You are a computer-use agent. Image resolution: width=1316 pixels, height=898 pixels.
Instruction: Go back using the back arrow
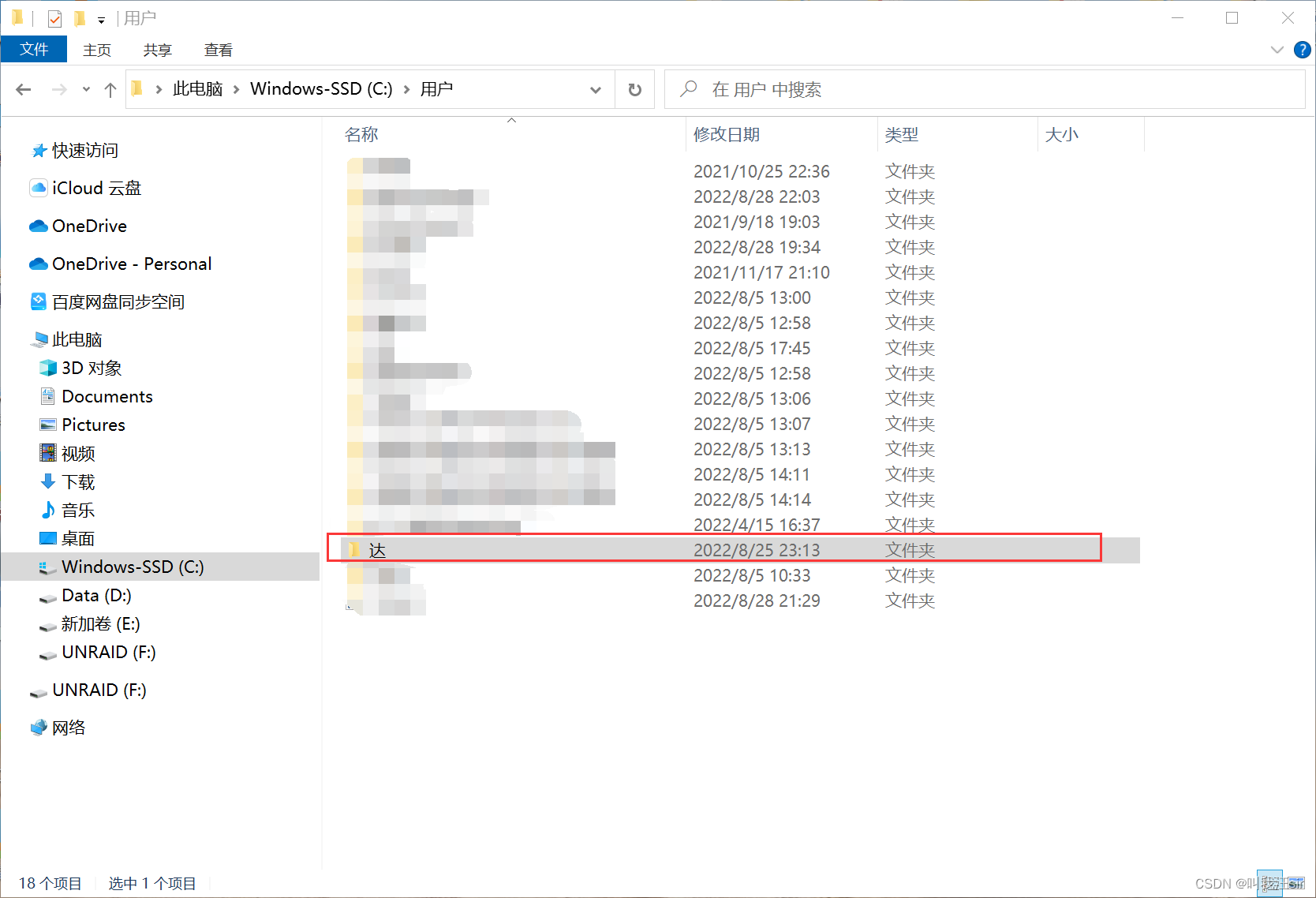pos(24,89)
